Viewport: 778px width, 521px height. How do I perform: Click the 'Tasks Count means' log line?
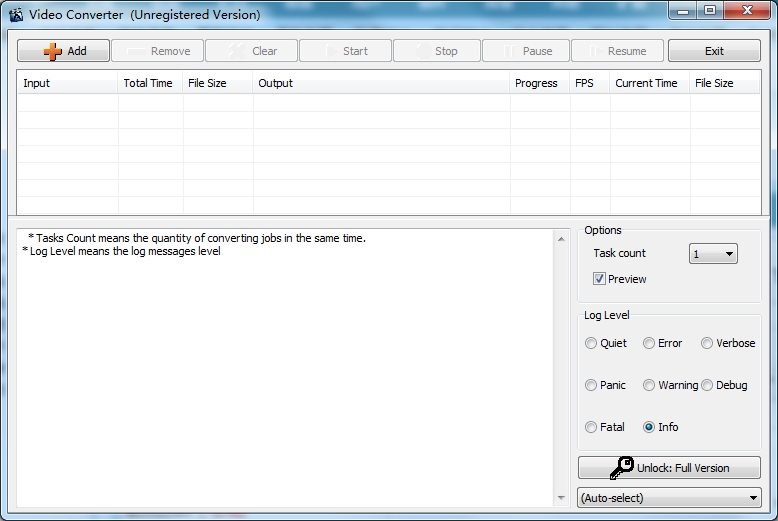[x=197, y=238]
